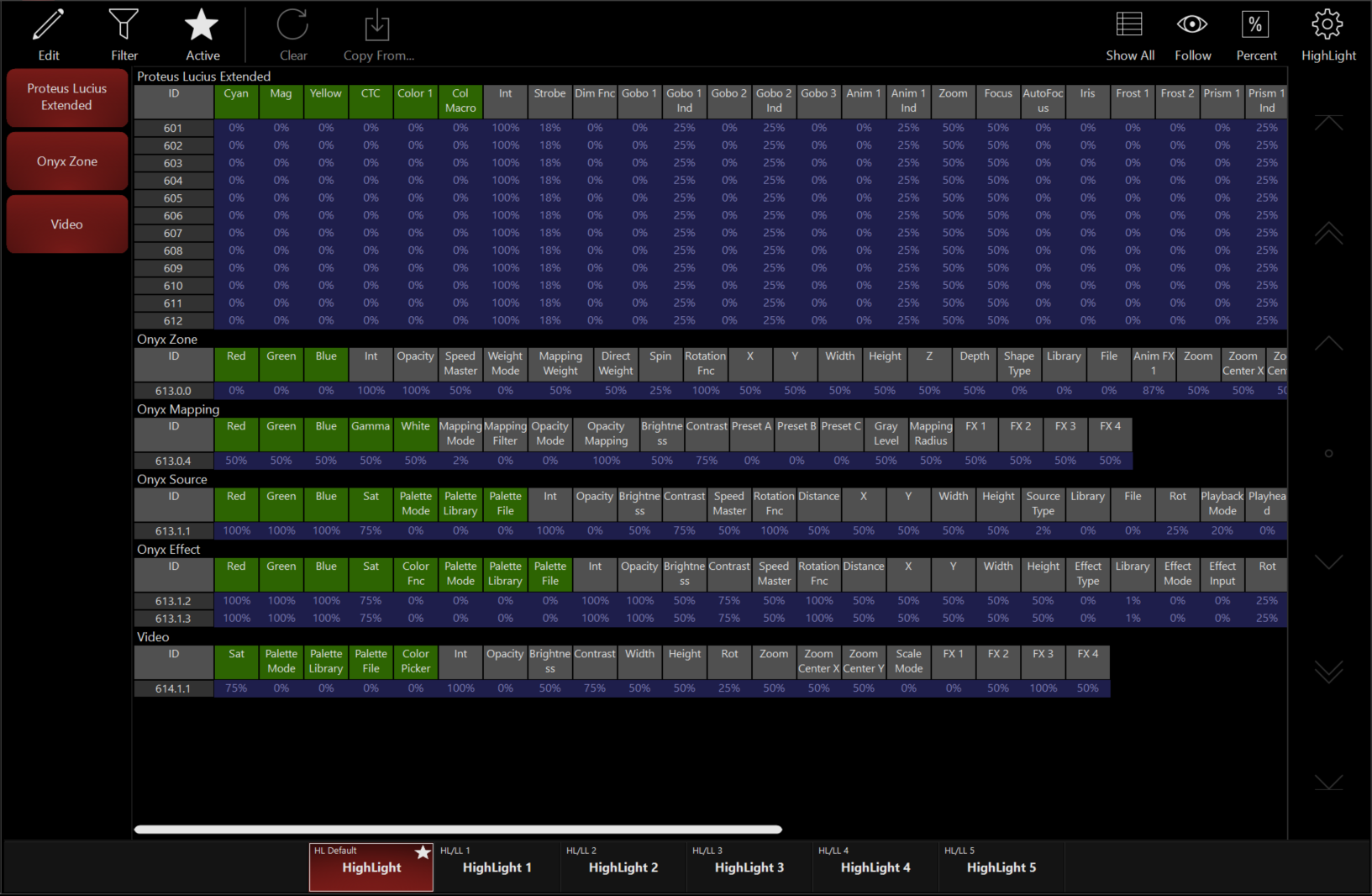Viewport: 1372px width, 896px height.
Task: Select the HL Default HighLight tab
Action: (371, 867)
